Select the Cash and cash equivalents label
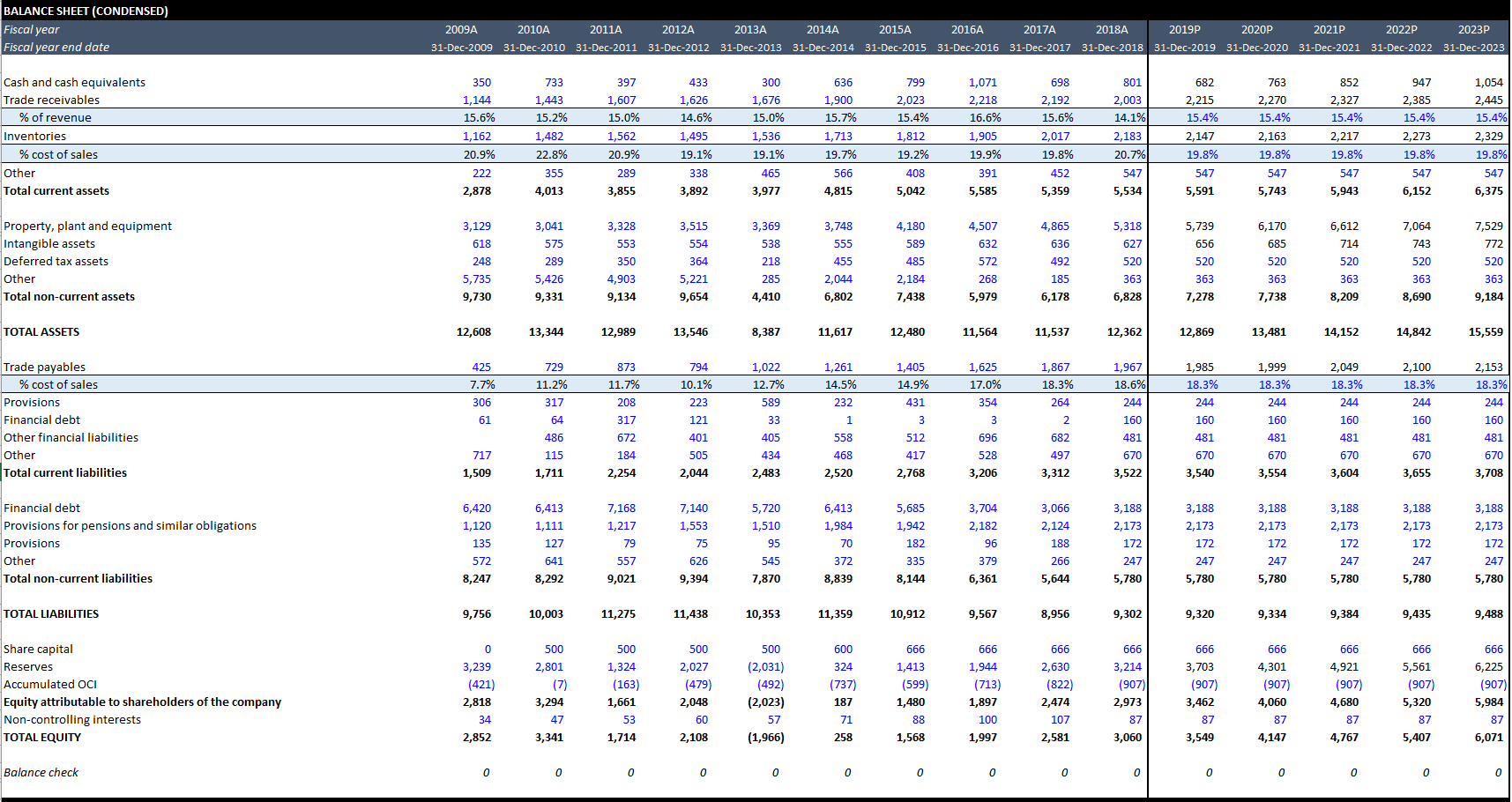1512x802 pixels. 74,83
